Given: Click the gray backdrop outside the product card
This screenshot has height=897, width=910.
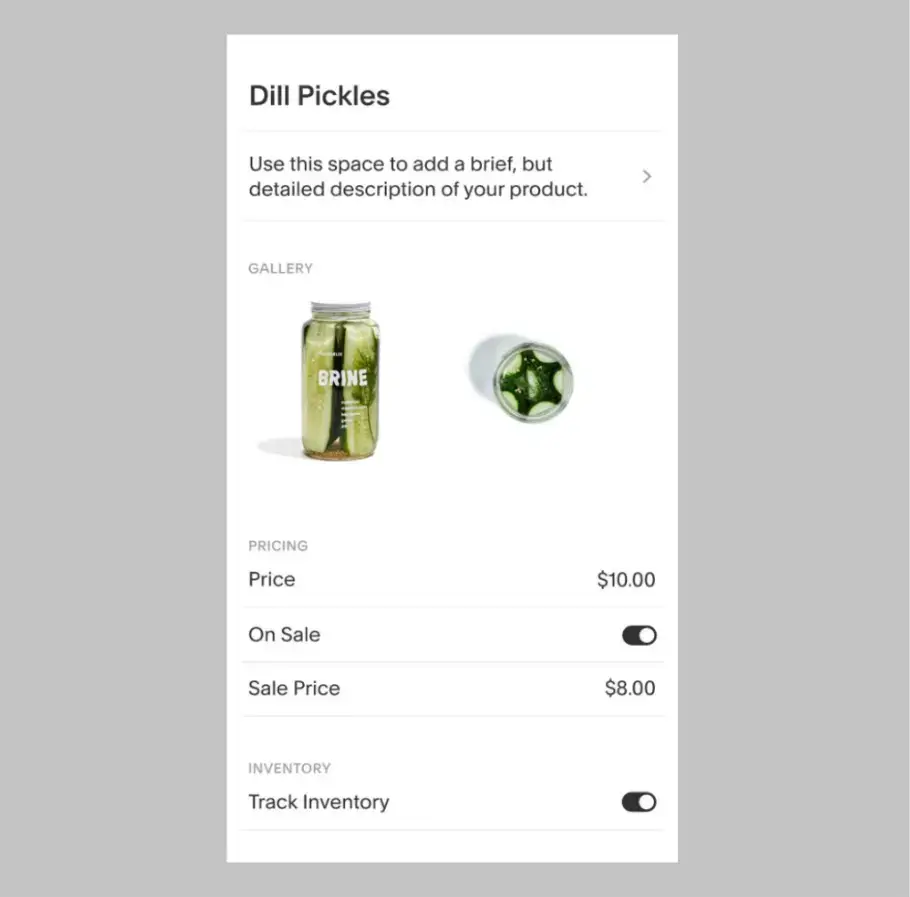Looking at the screenshot, I should click(x=113, y=448).
